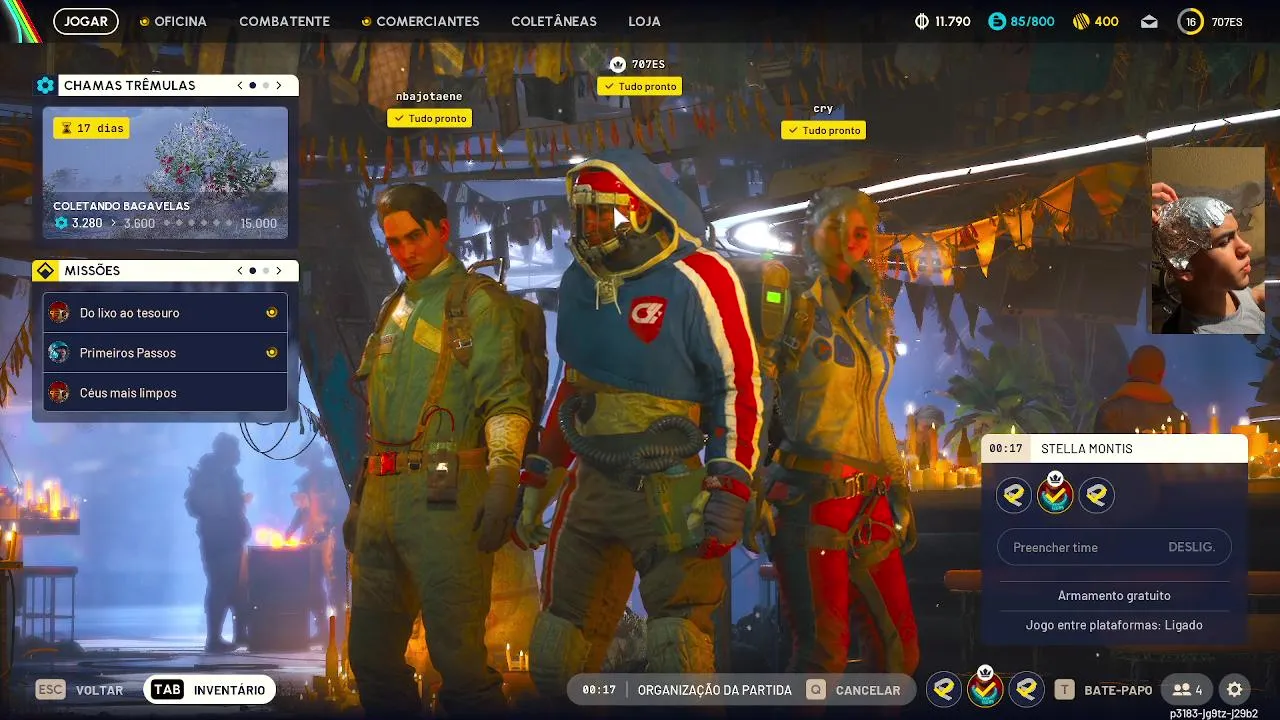Go to next Missões page
The width and height of the screenshot is (1280, 720).
coord(279,271)
